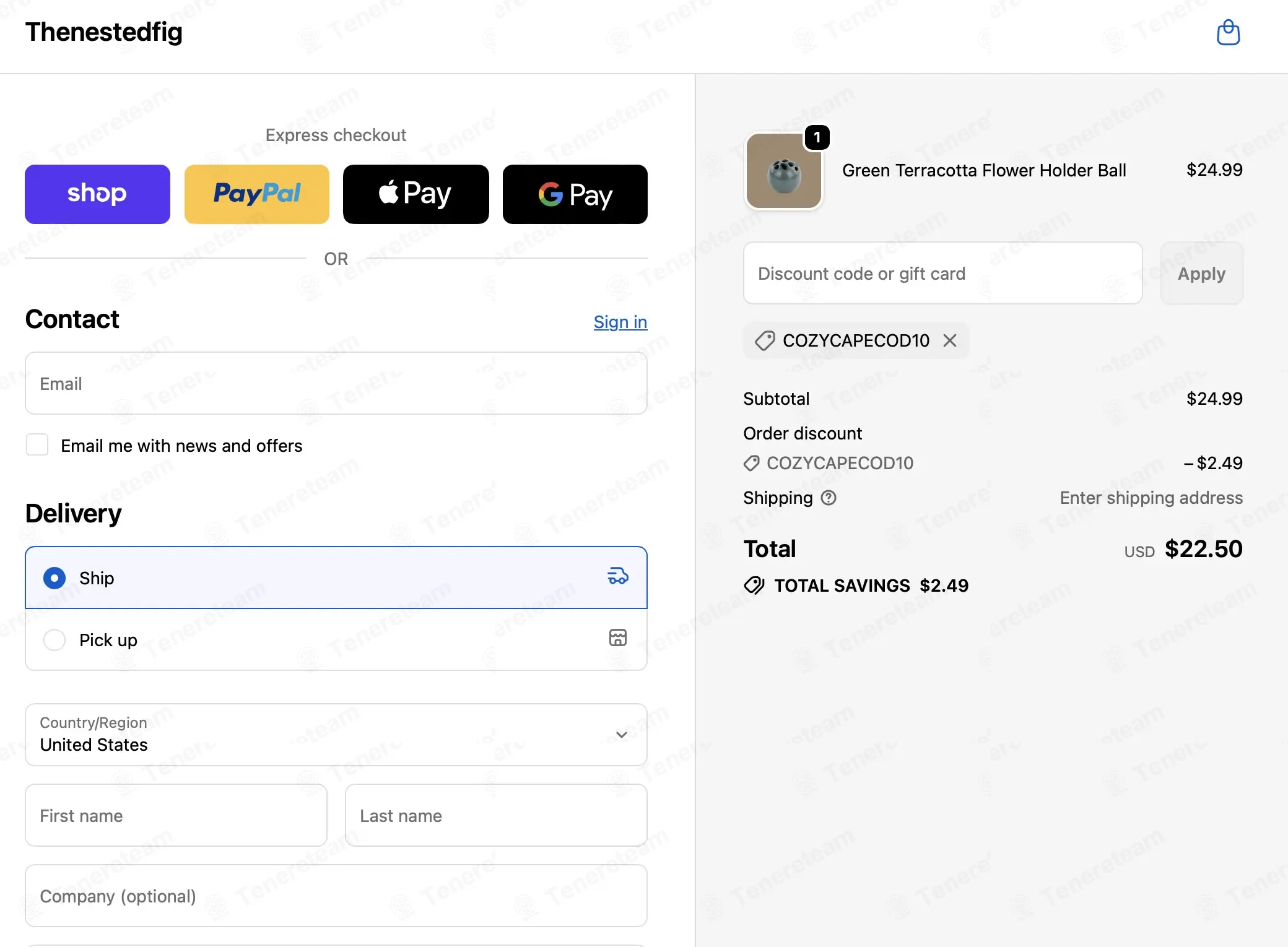Choose Apple Pay express checkout
1288x947 pixels.
[416, 194]
